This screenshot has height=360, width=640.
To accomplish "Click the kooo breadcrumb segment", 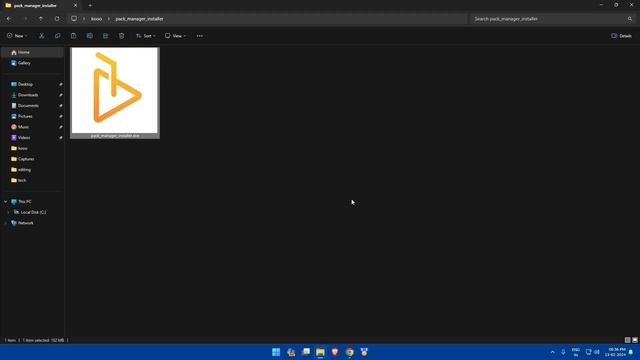I will (96, 19).
